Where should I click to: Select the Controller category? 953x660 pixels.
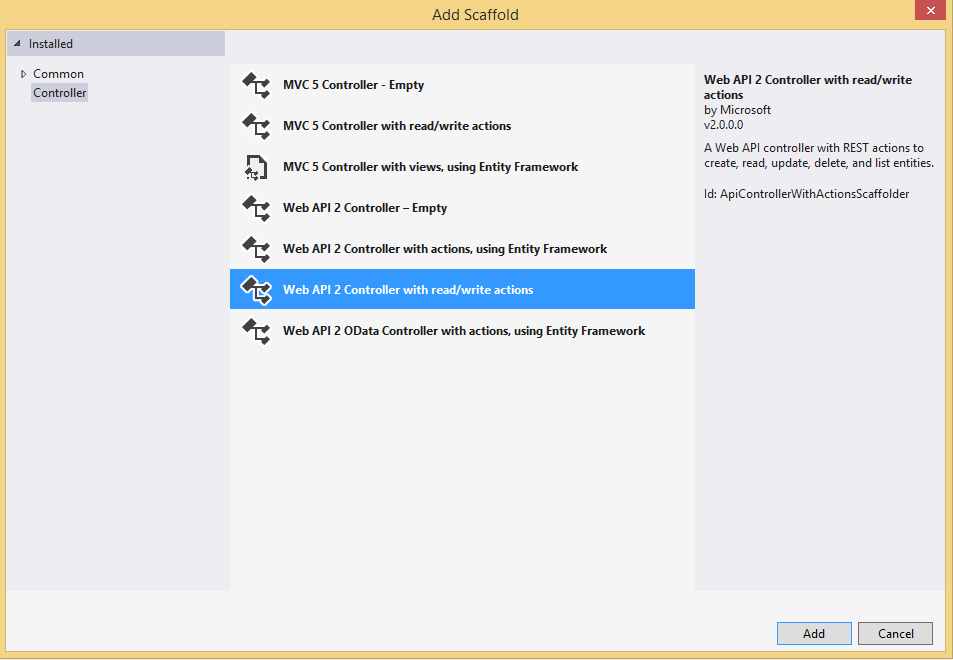[60, 93]
